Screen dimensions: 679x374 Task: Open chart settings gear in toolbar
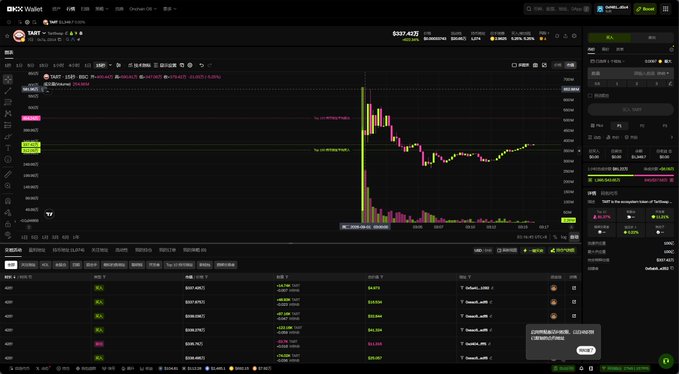190,65
